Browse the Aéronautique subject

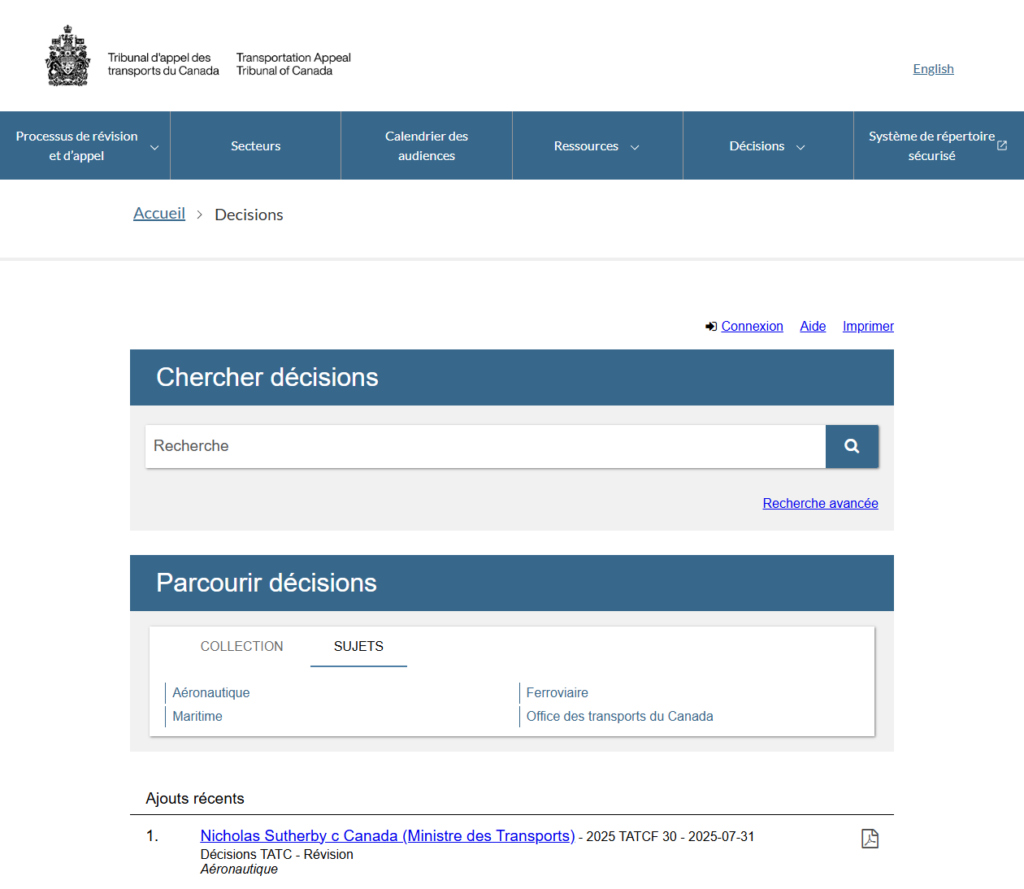point(211,693)
